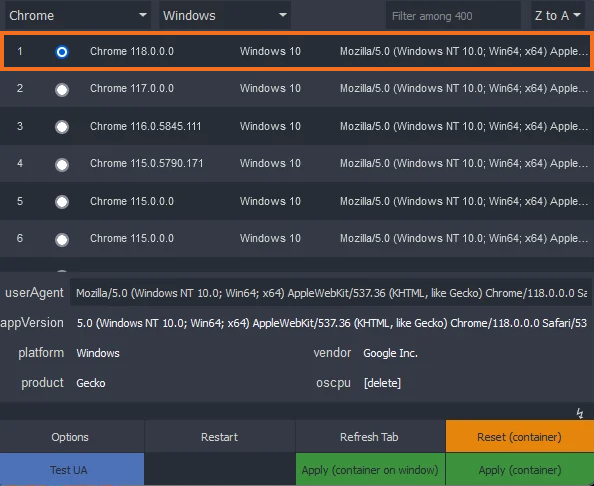
Task: Edit the userAgent text field
Action: coord(331,292)
